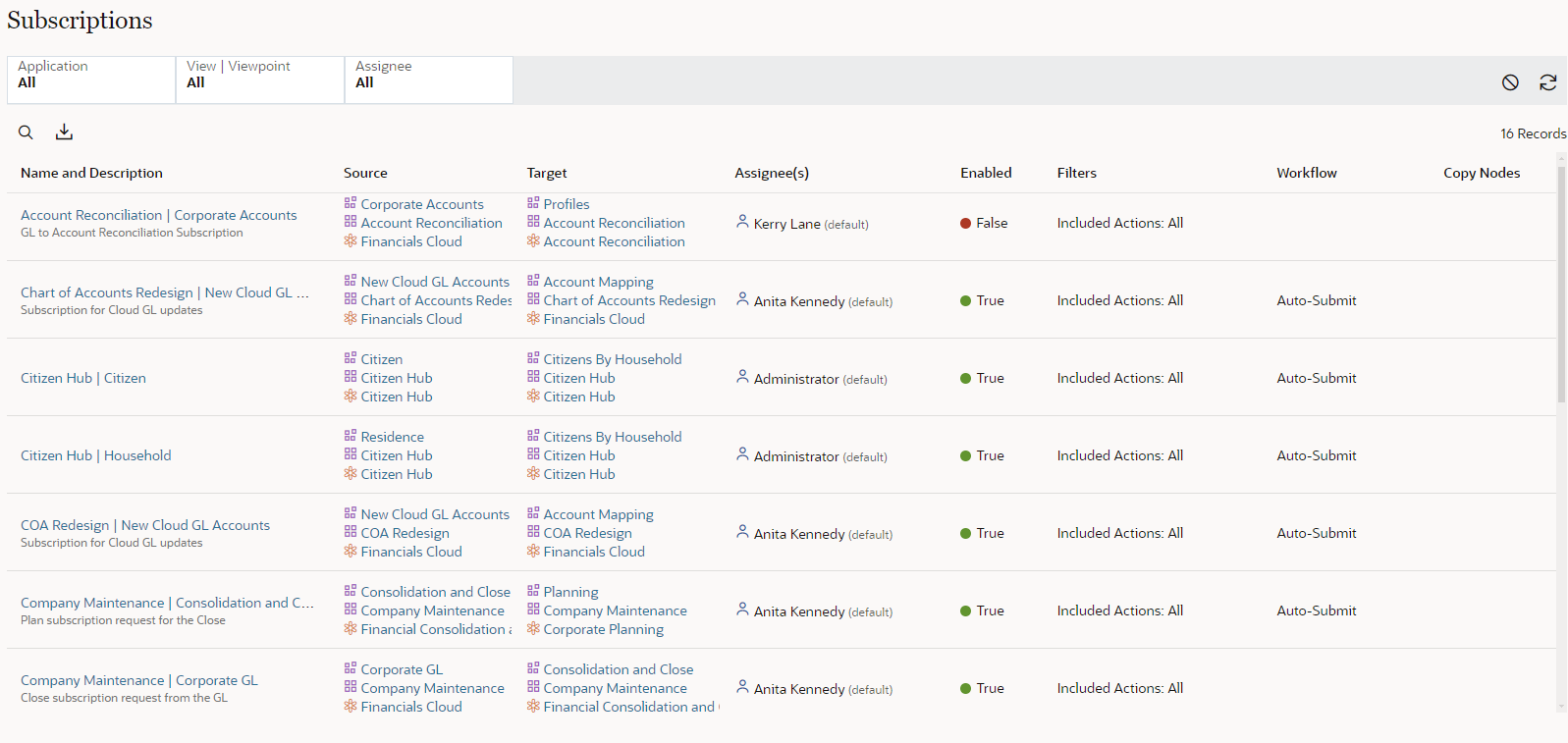Open the View | Viewpoint filter dropdown

pos(260,80)
